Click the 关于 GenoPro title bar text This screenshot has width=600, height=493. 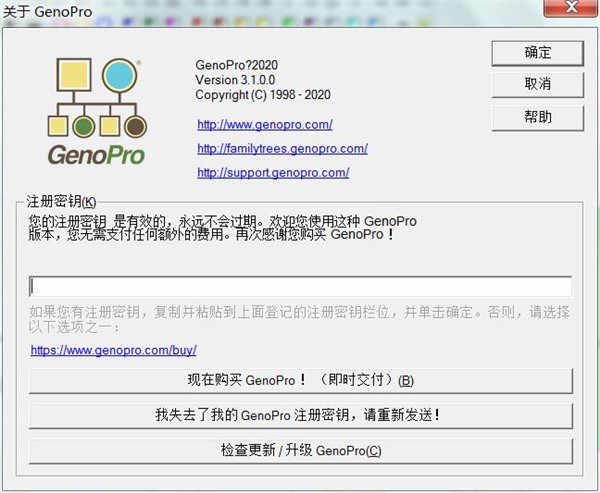tap(47, 12)
